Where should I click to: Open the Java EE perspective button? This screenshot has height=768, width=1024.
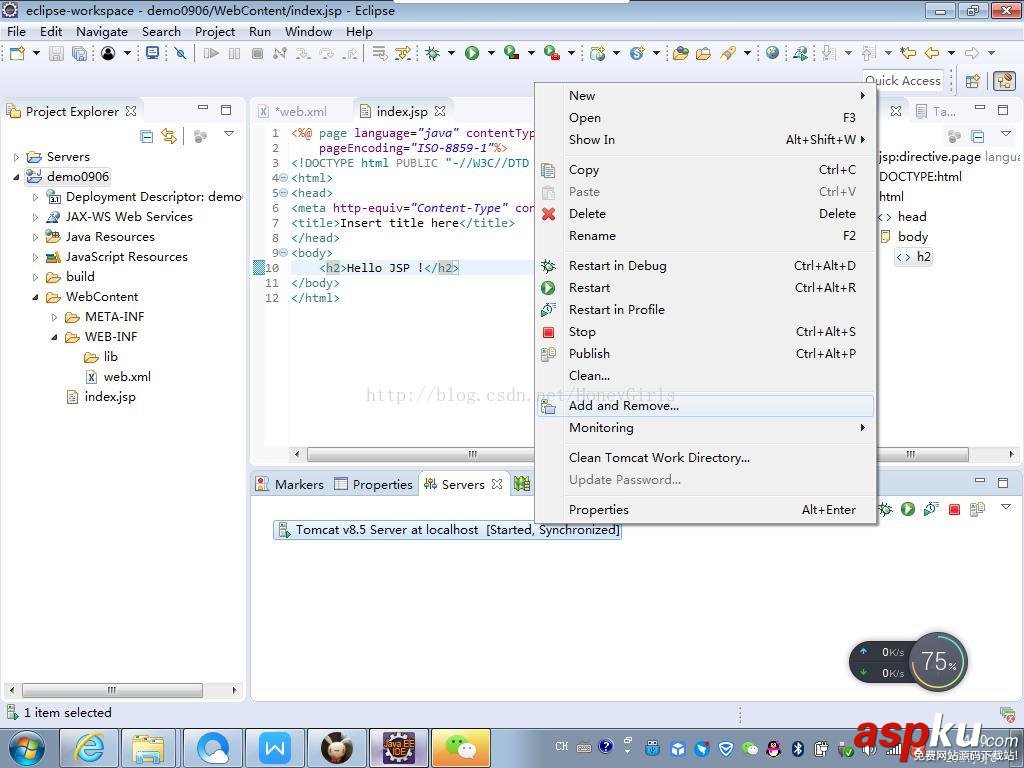1004,81
